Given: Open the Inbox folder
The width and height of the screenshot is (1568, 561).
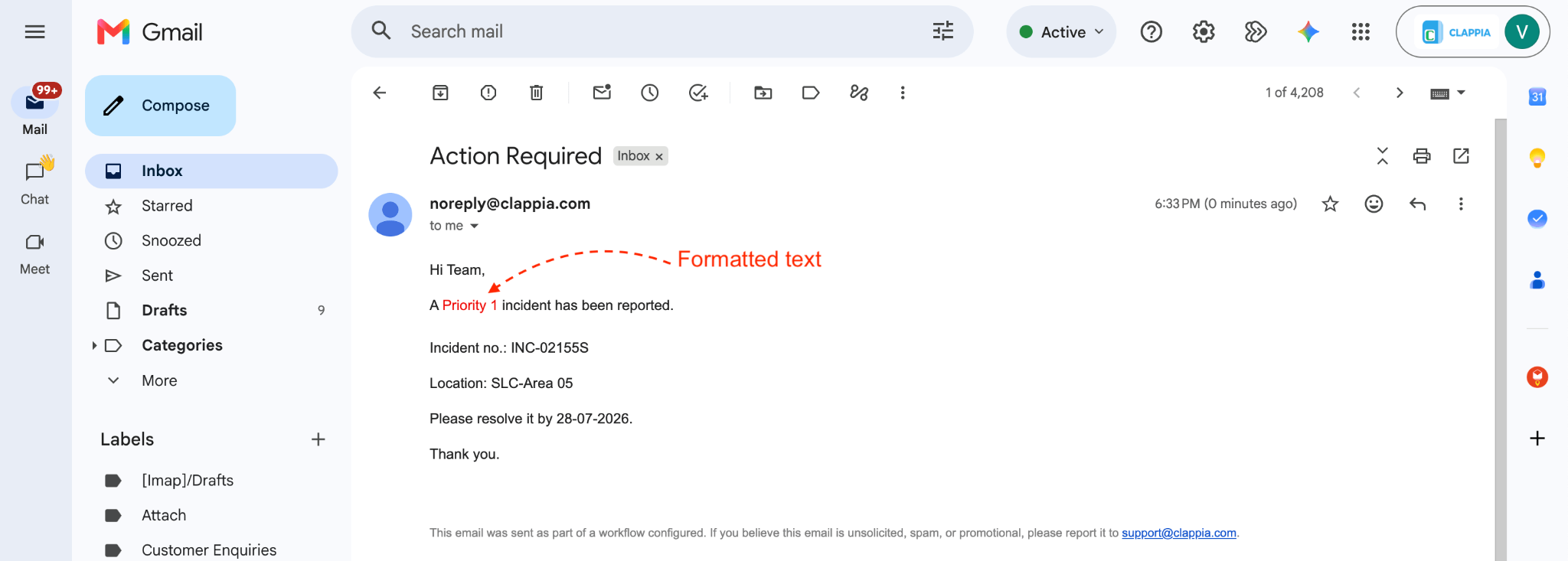Looking at the screenshot, I should [x=211, y=171].
